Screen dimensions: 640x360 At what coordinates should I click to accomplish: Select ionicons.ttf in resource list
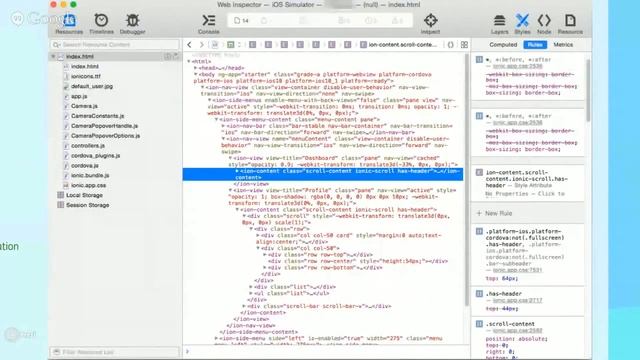(x=85, y=76)
